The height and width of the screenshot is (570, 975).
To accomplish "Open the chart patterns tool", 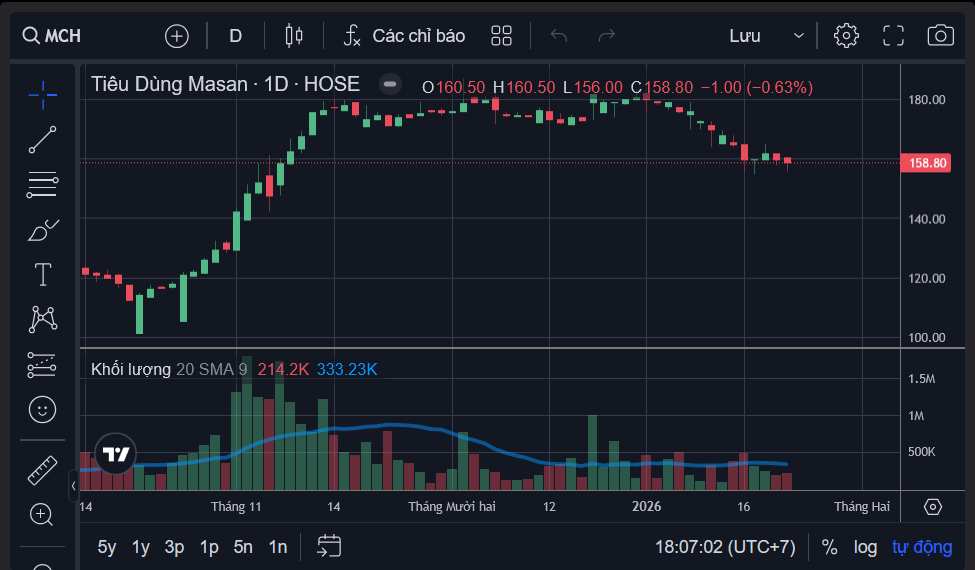I will [x=42, y=320].
